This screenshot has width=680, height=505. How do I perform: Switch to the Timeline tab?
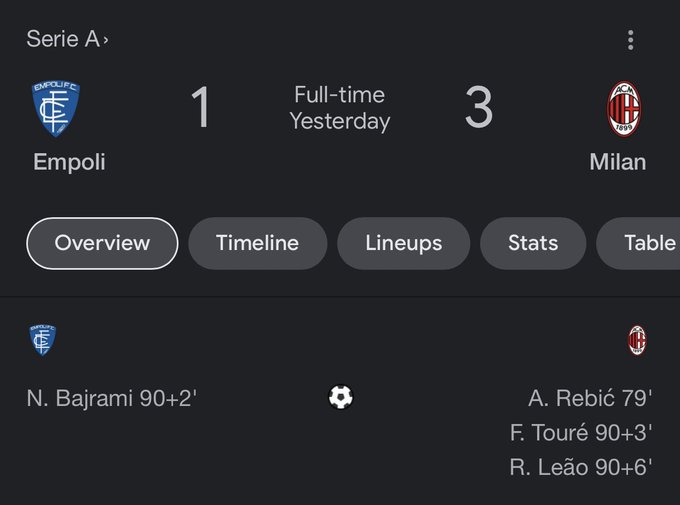[258, 243]
